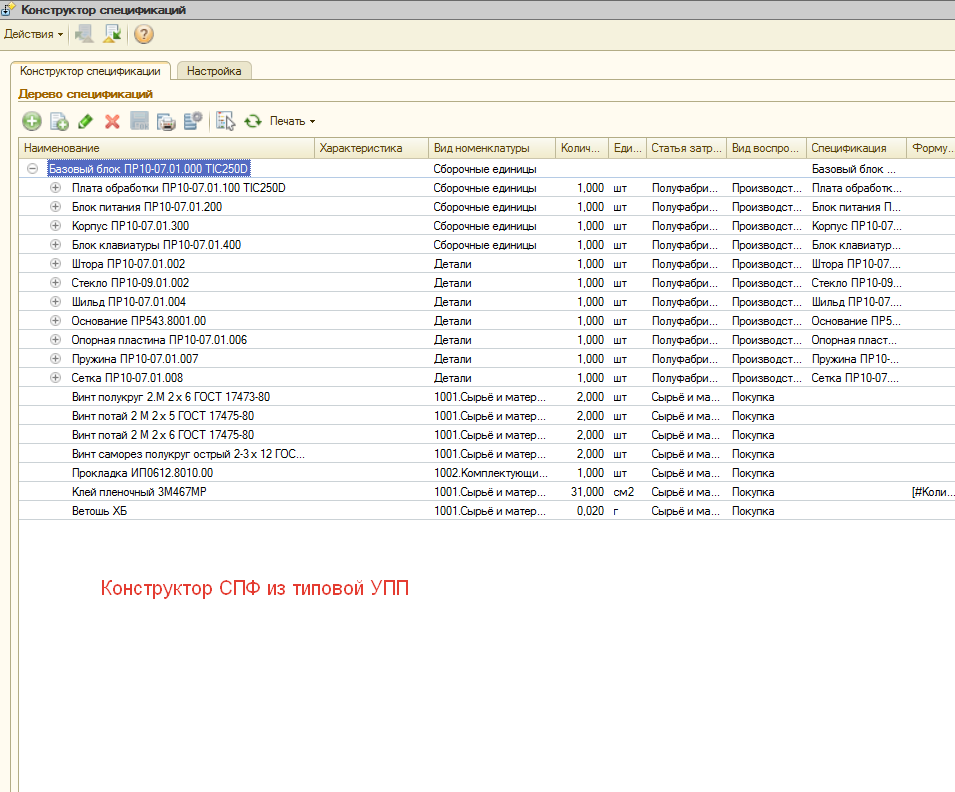
Task: Click the list with cursor selection icon
Action: 225,121
